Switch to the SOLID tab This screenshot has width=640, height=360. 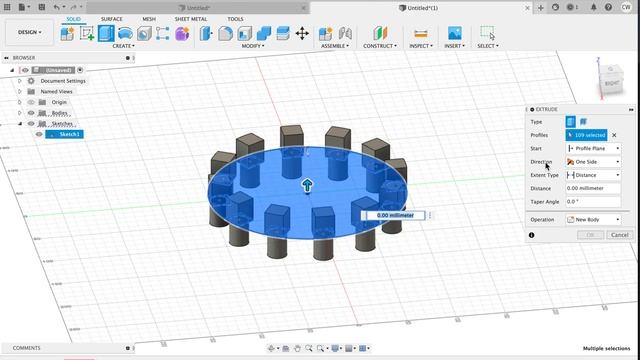pos(73,19)
